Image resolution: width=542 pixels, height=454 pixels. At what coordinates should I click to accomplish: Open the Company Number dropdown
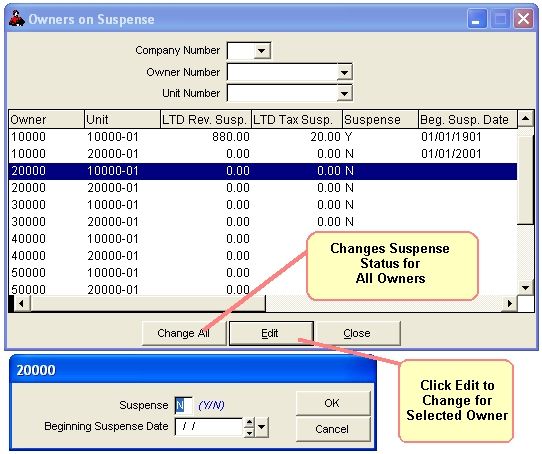point(262,51)
